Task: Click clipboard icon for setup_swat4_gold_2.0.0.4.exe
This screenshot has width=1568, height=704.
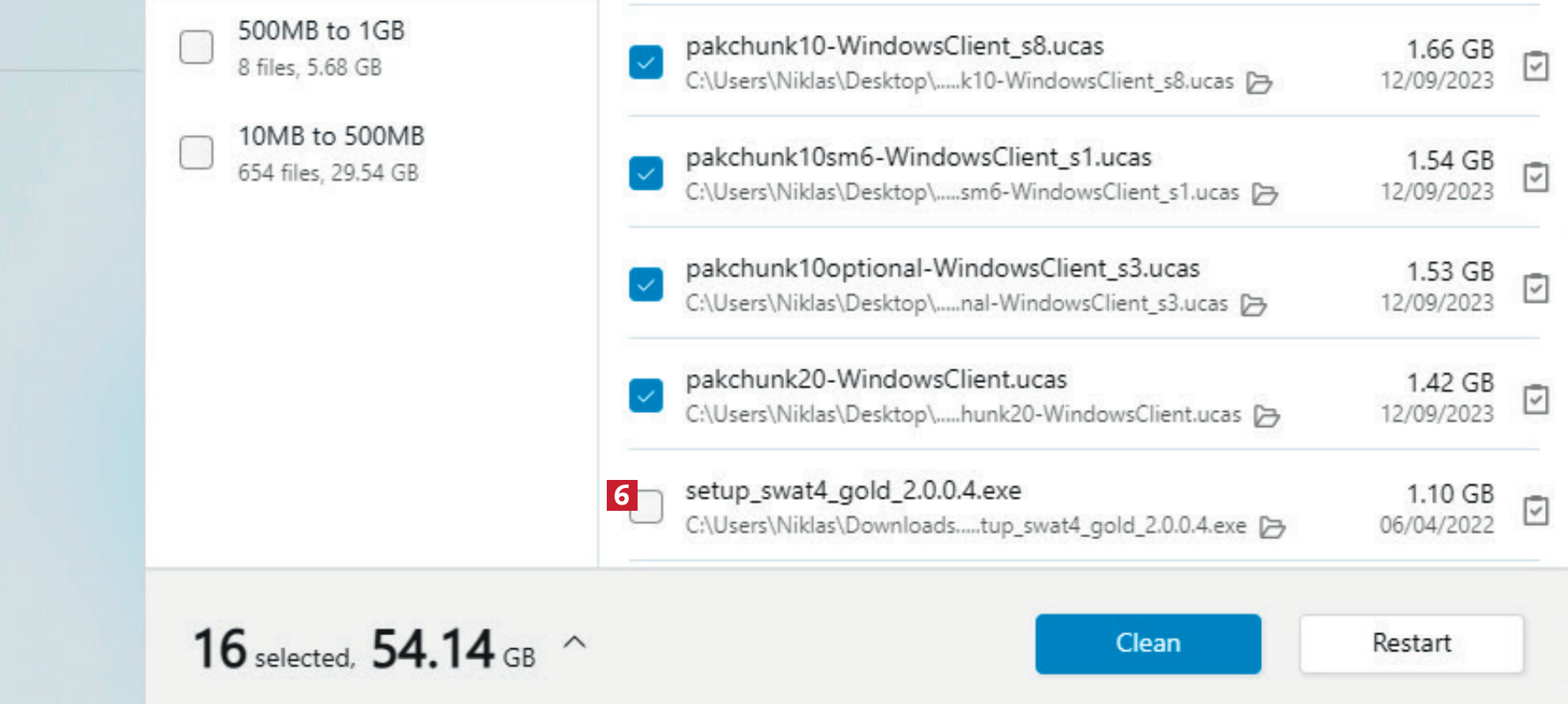Action: (x=1535, y=511)
